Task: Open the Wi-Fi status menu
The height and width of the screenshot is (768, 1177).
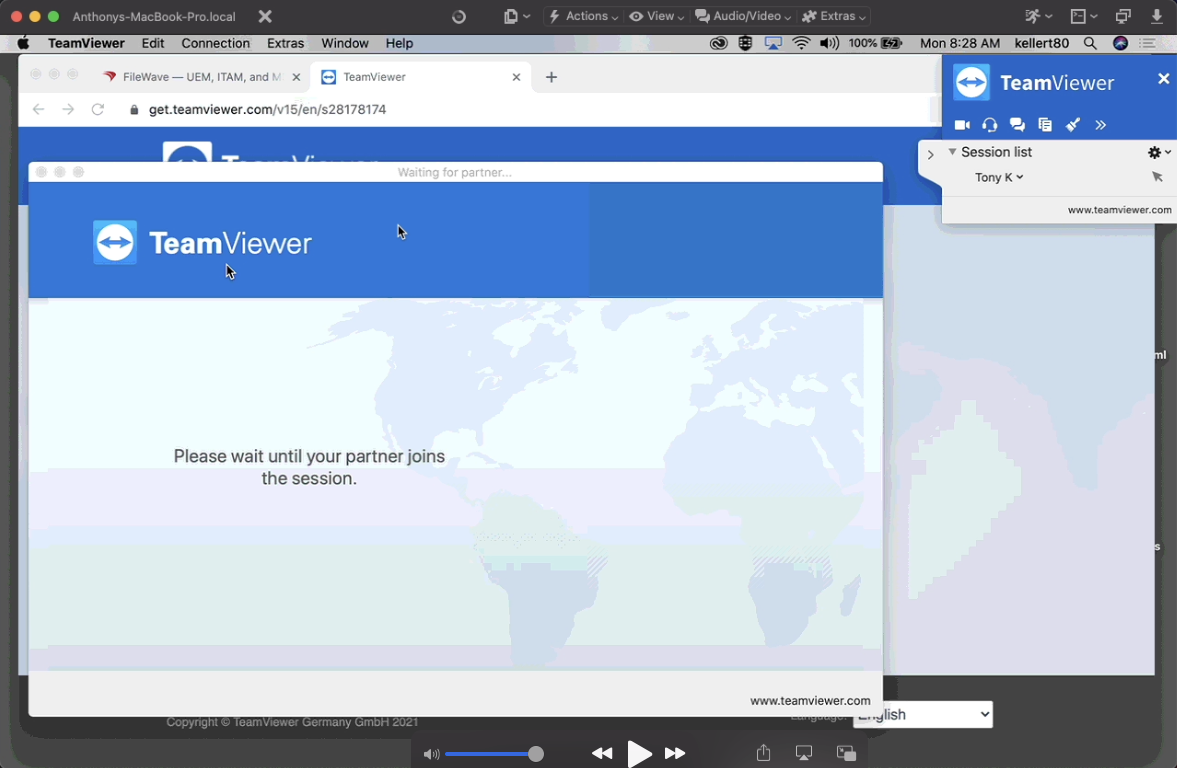Action: click(x=801, y=44)
